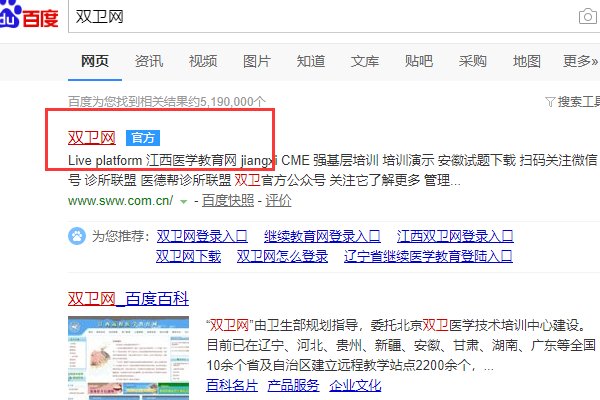Open camera image search icon
The image size is (600, 400).
(x=588, y=16)
